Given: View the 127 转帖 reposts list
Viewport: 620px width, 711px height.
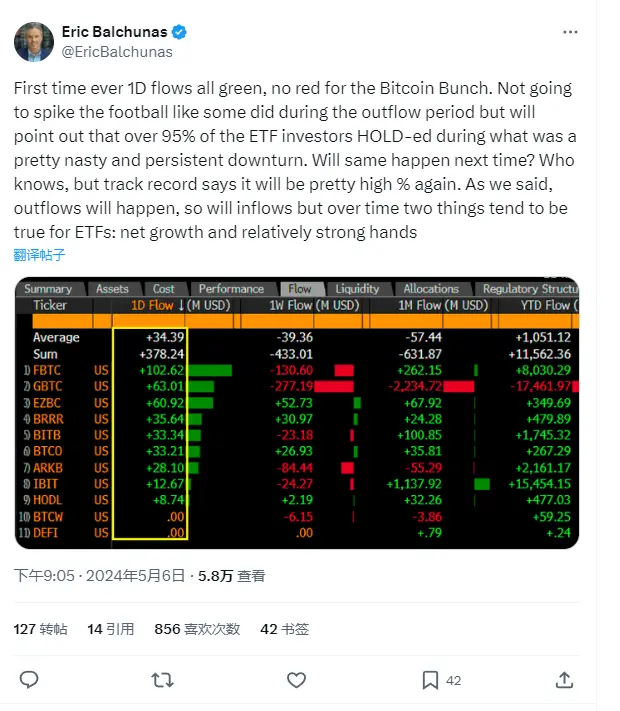Looking at the screenshot, I should coord(40,629).
